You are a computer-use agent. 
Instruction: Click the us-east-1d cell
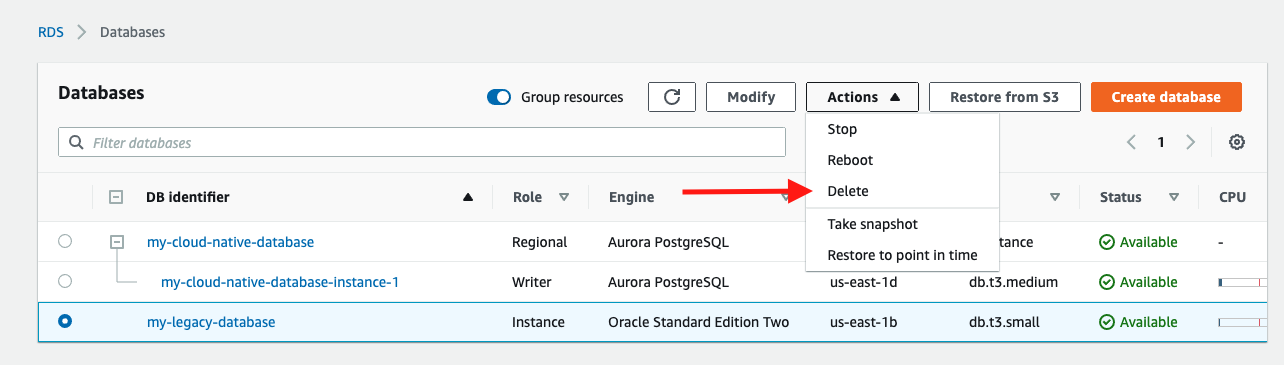tap(864, 282)
